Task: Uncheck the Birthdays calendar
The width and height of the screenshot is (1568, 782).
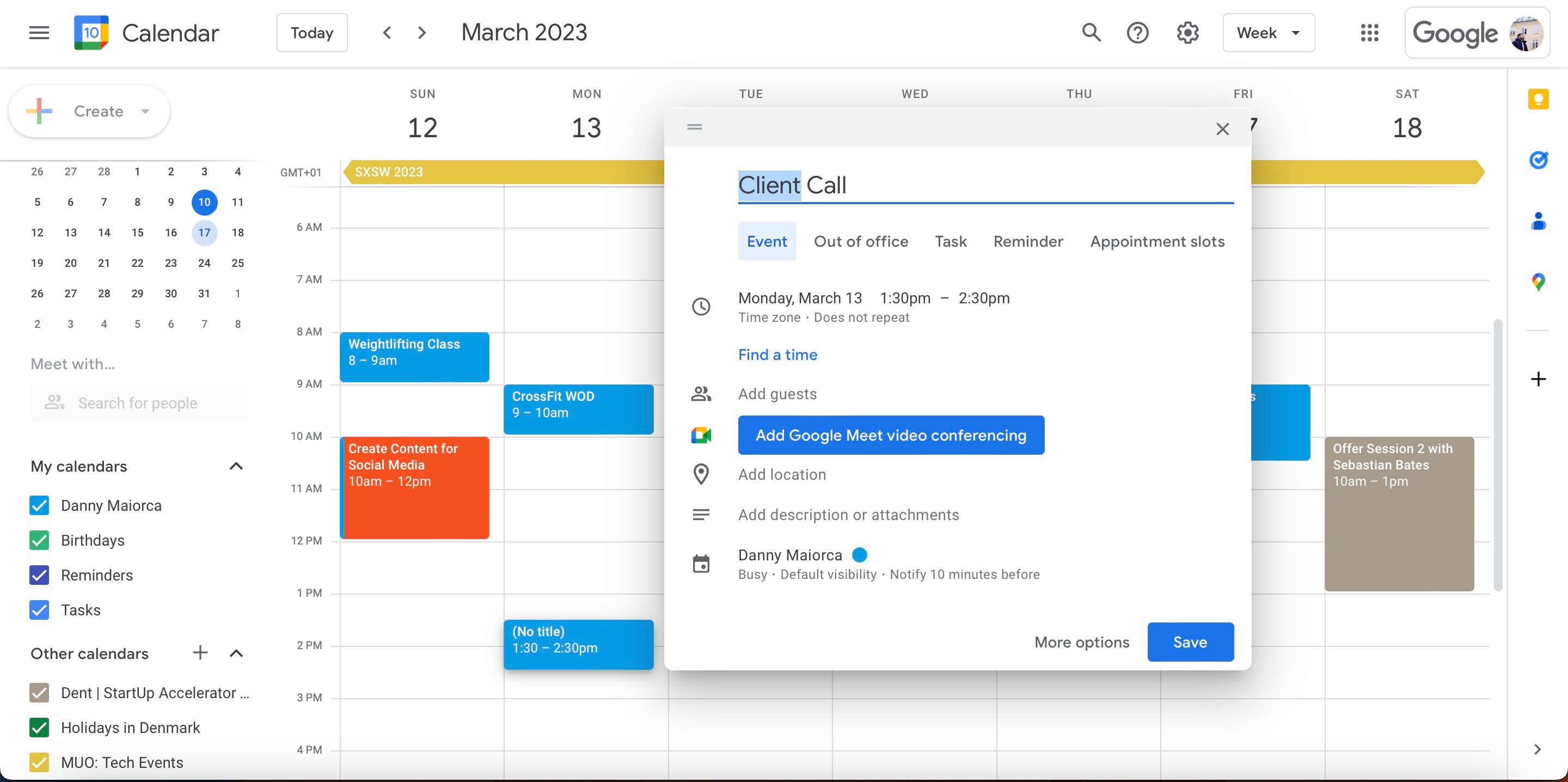Action: pos(40,540)
